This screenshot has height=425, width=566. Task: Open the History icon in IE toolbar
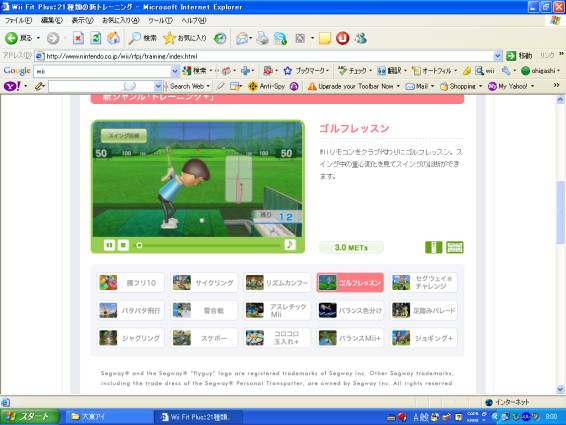[220, 38]
